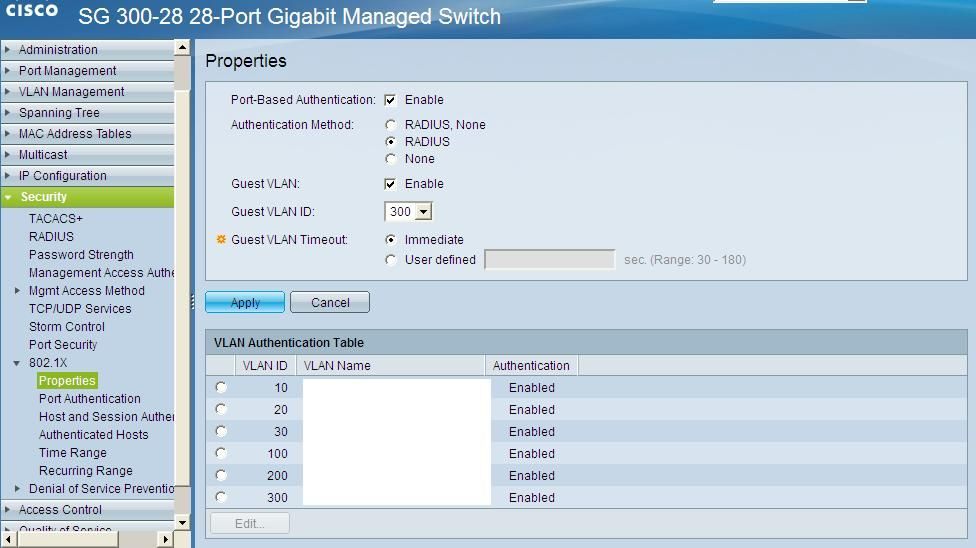This screenshot has width=976, height=548.
Task: Open the Password Strength page
Action: (81, 255)
